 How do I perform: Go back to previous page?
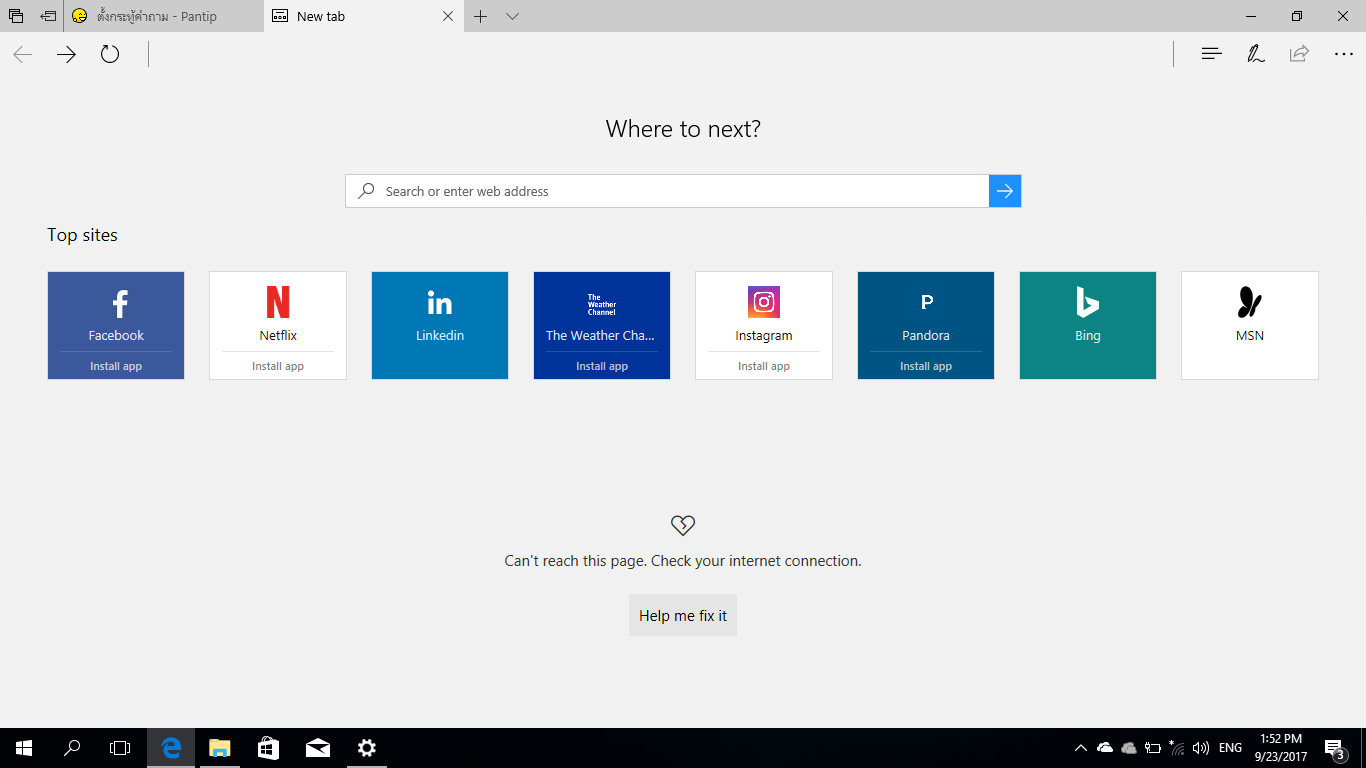tap(23, 55)
